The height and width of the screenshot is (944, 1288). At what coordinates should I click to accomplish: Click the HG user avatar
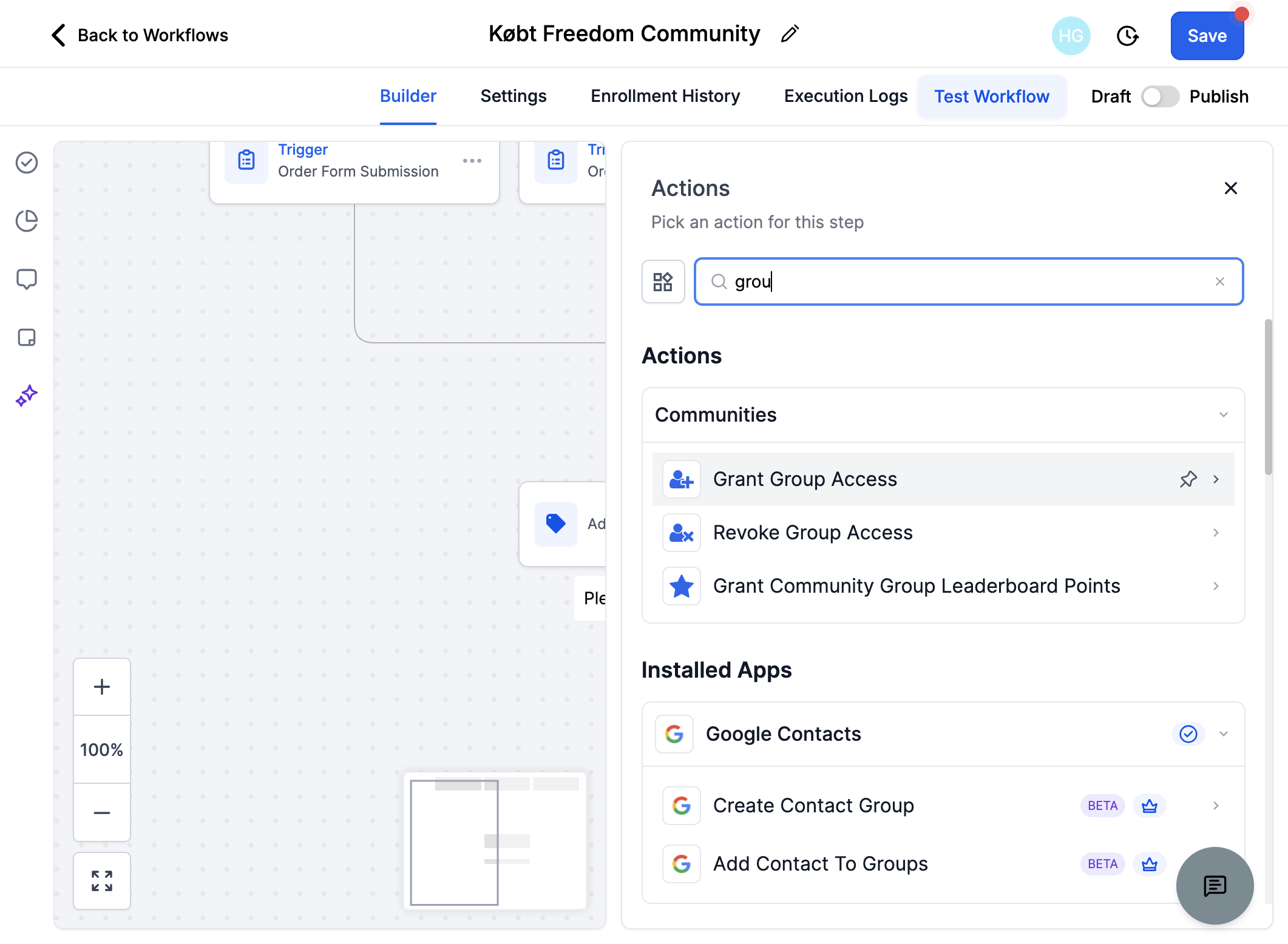pyautogui.click(x=1071, y=36)
